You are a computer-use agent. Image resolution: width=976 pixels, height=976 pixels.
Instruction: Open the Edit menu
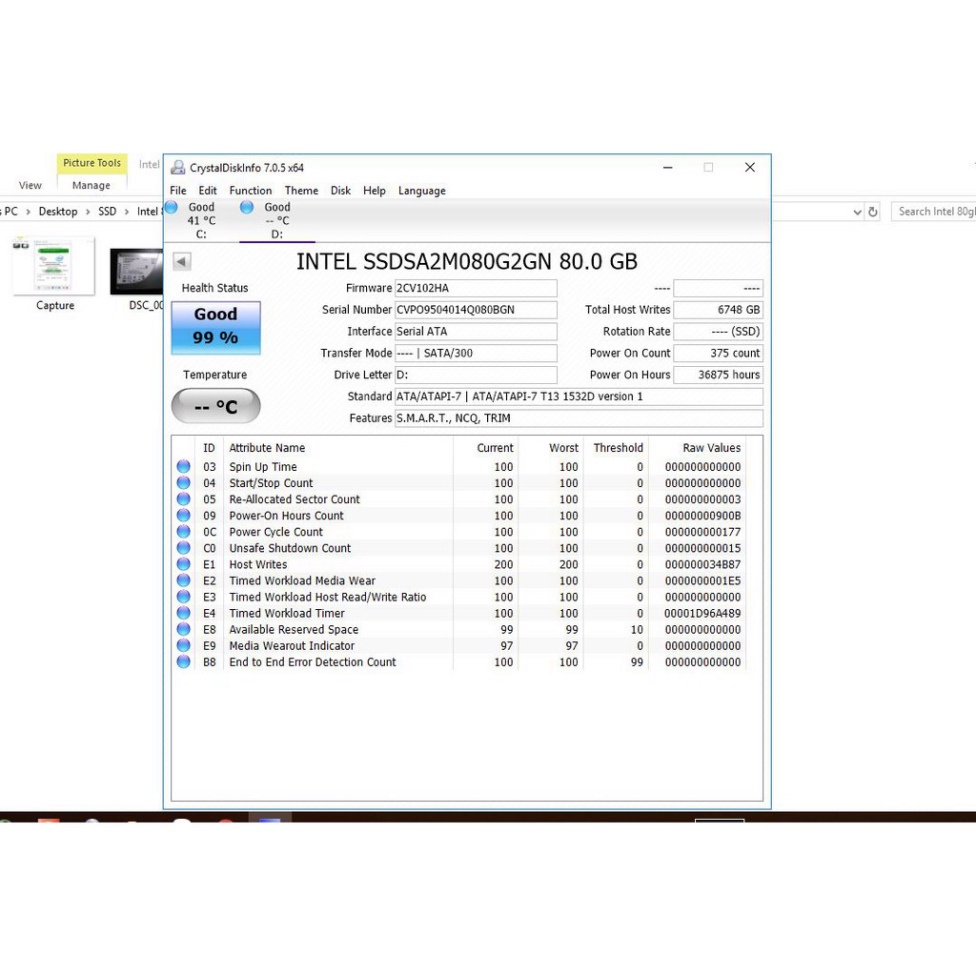tap(207, 190)
